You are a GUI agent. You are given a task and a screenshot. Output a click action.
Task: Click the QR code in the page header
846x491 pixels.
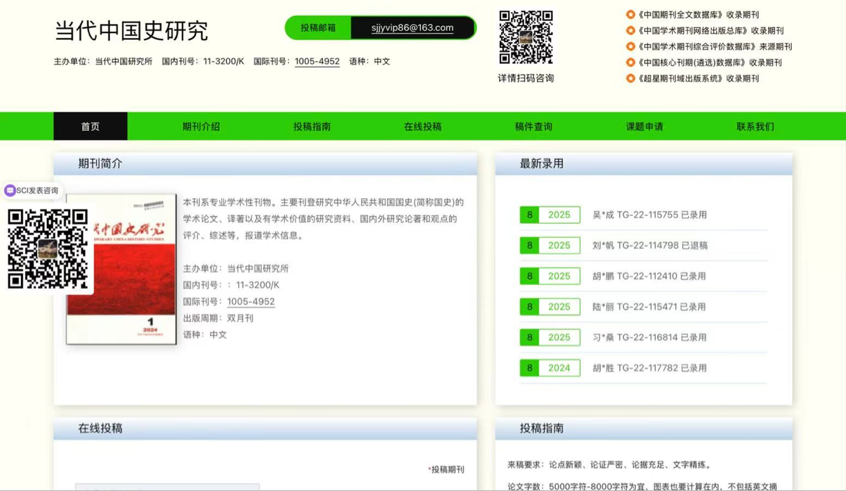[525, 38]
